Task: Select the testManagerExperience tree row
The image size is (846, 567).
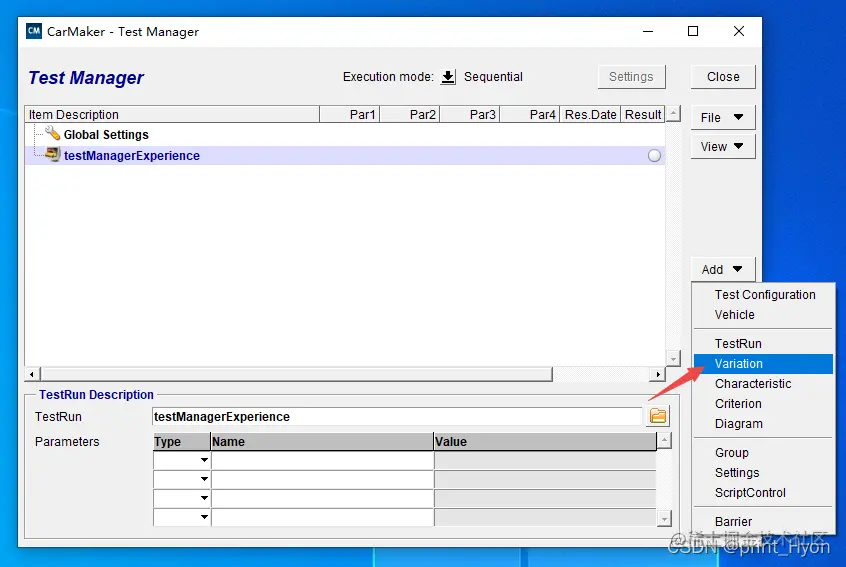Action: (x=345, y=155)
